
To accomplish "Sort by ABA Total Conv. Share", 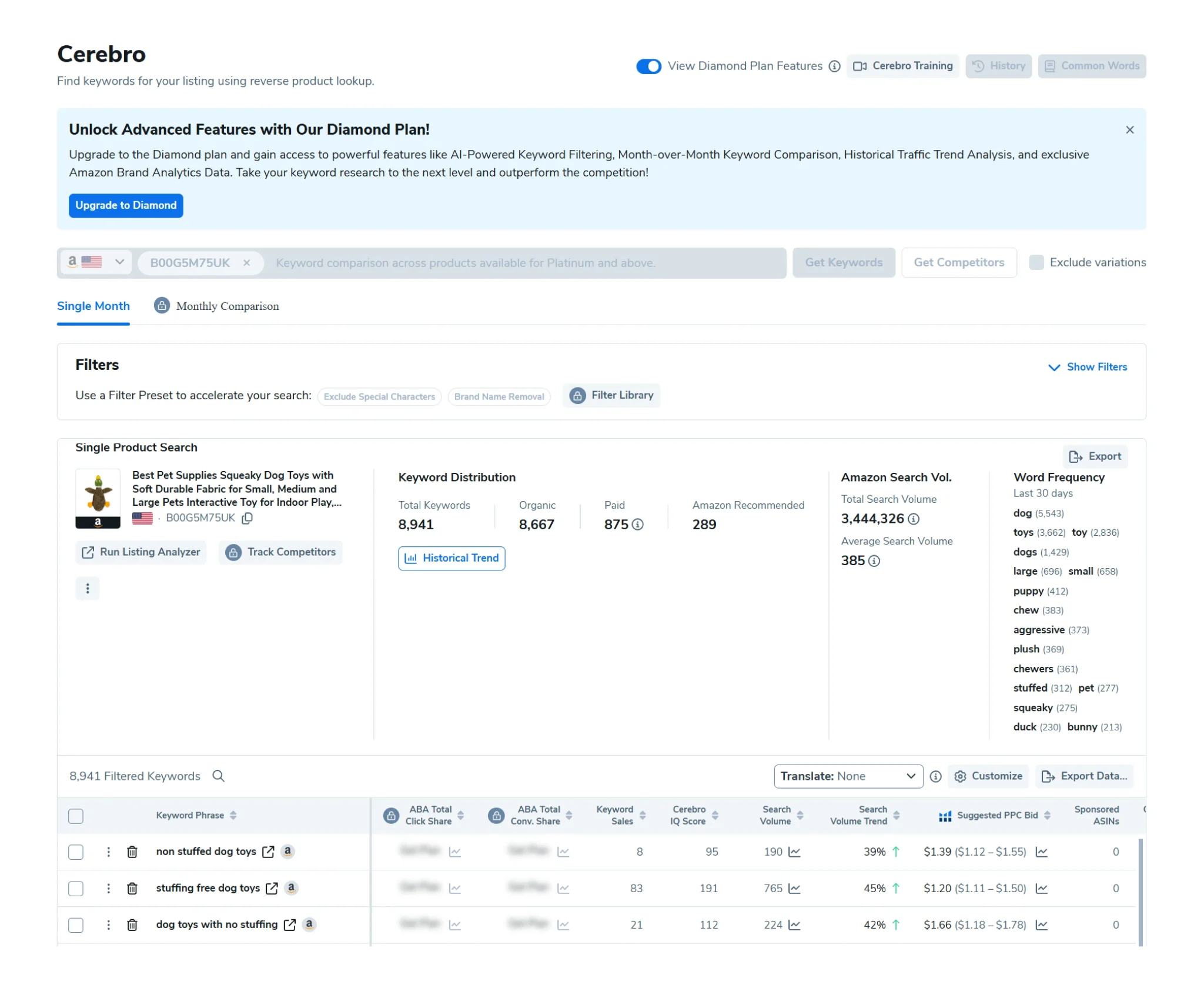I will coord(568,816).
